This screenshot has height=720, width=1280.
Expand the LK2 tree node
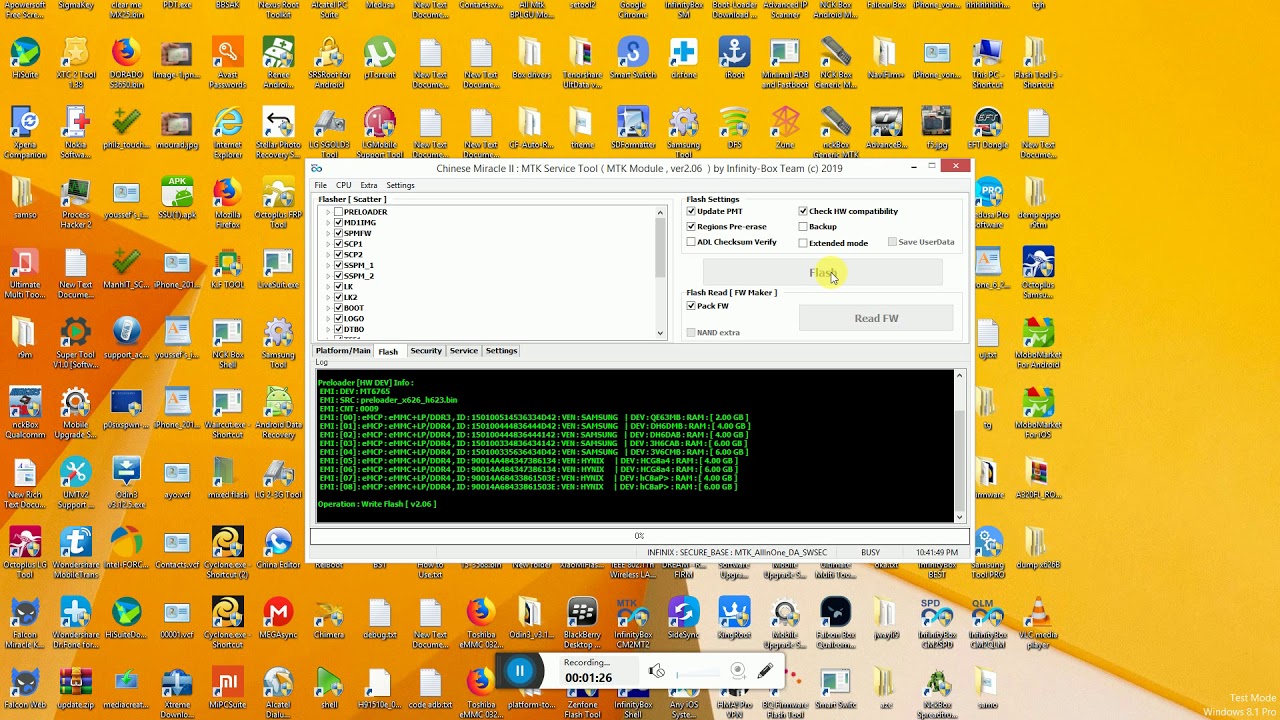pos(328,297)
